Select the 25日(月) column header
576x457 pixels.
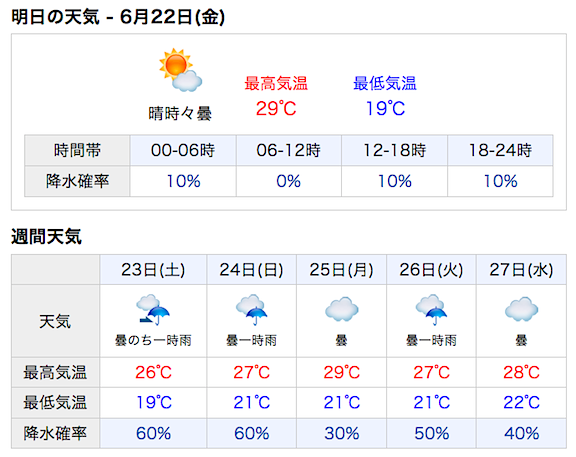(x=342, y=270)
